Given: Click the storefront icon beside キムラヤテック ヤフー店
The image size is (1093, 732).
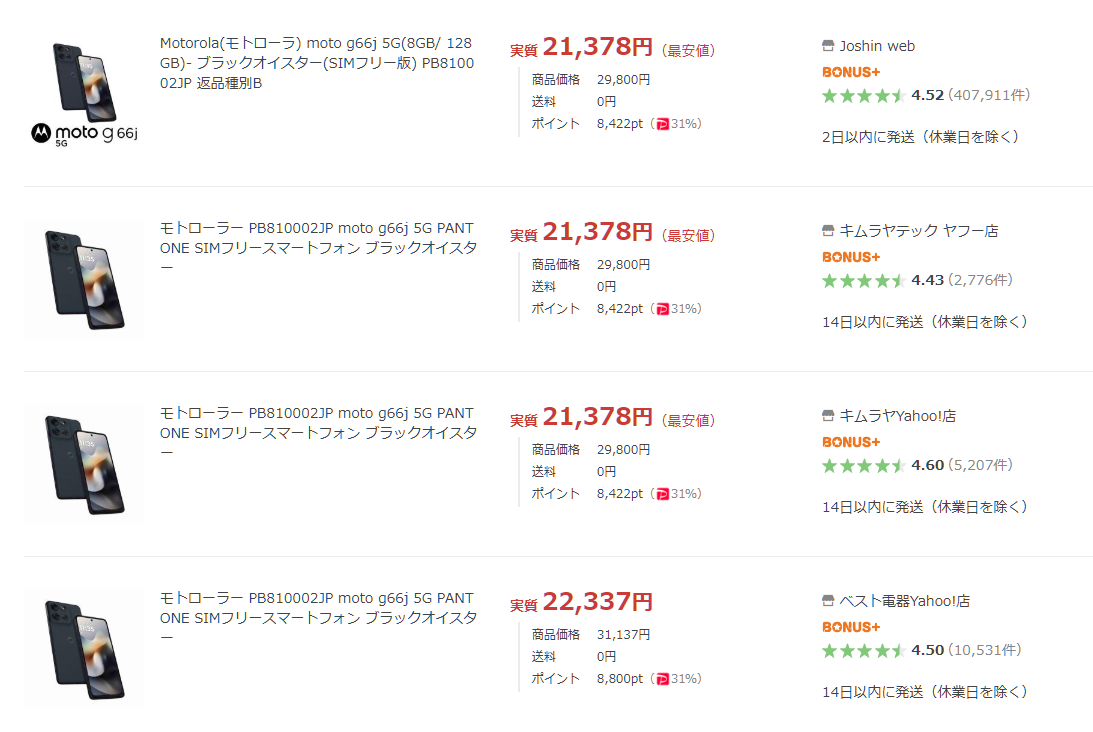Looking at the screenshot, I should coord(828,231).
